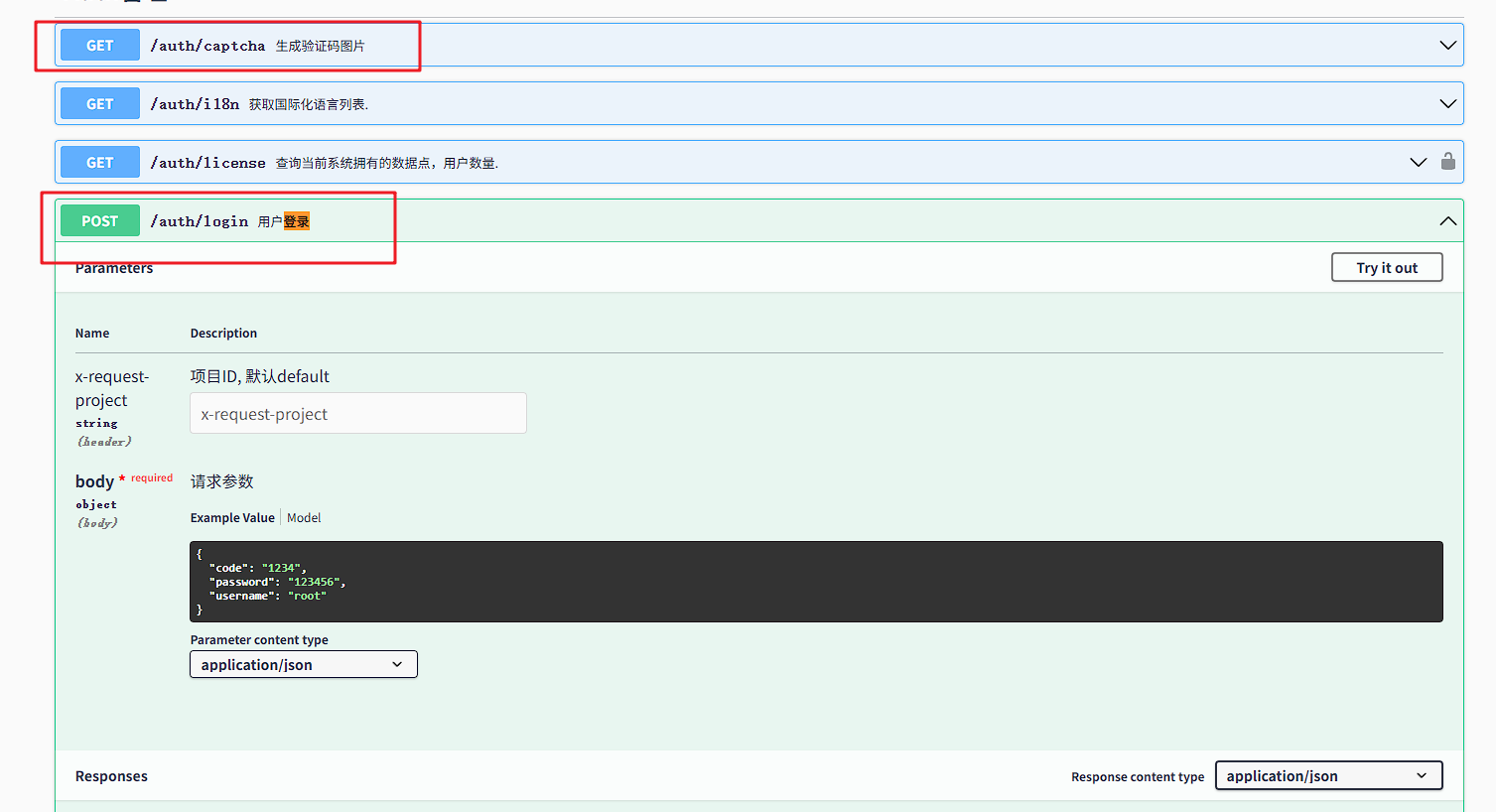Click the Try it out button
Image resolution: width=1496 pixels, height=812 pixels.
1386,268
